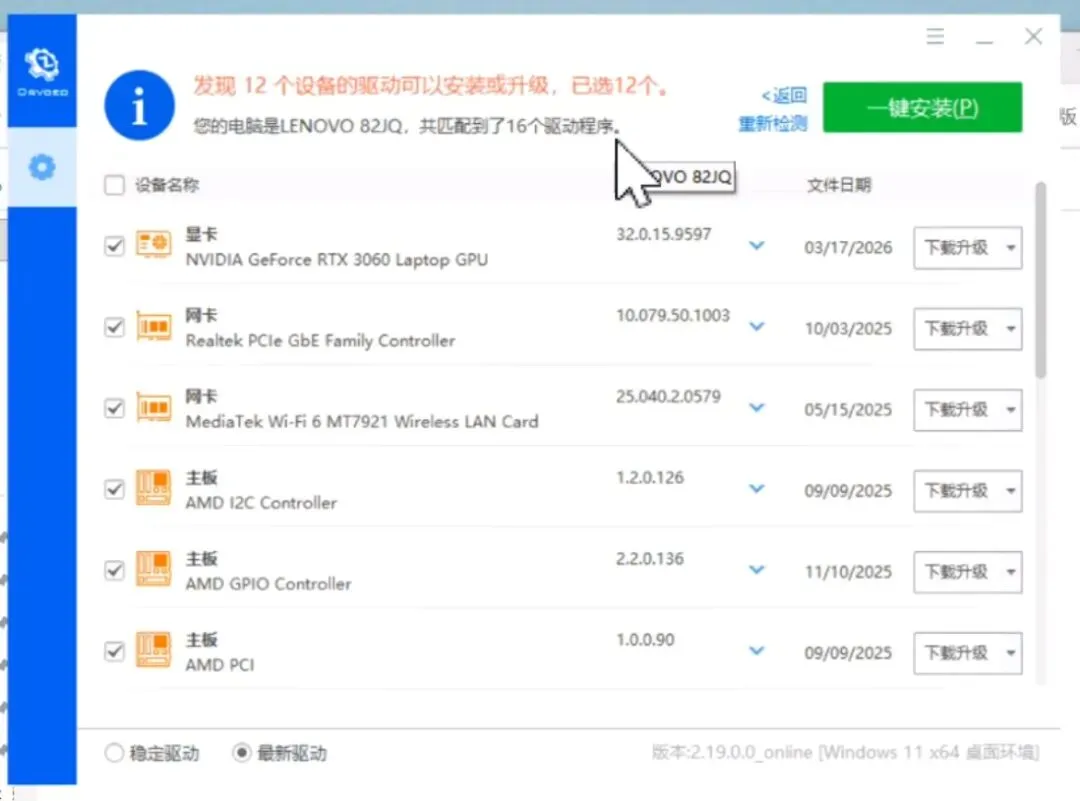Uncheck the MediaTek Wi-Fi 6 MT7921 checkbox
The image size is (1080, 801).
114,408
